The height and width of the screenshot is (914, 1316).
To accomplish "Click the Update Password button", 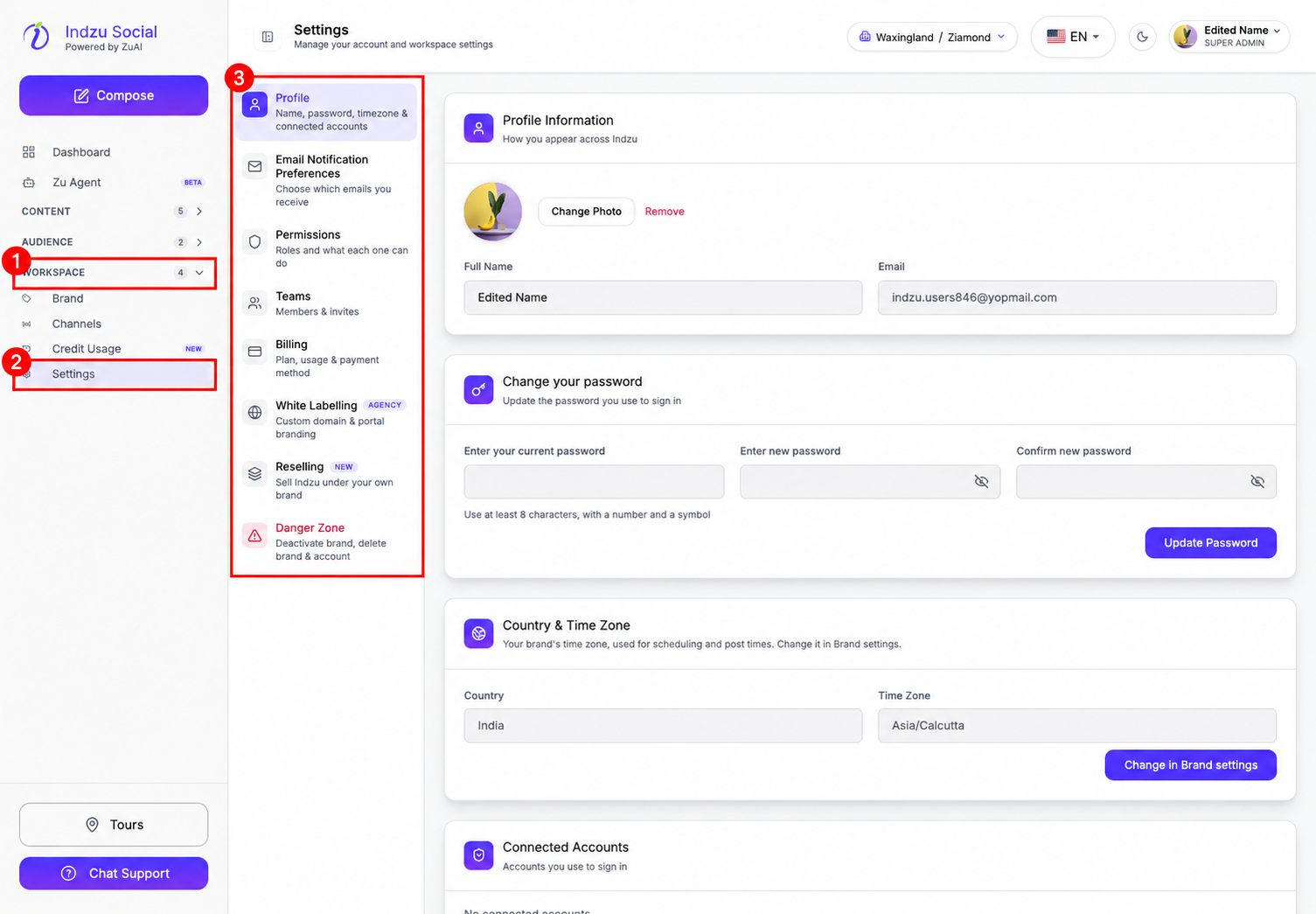I will [x=1210, y=543].
